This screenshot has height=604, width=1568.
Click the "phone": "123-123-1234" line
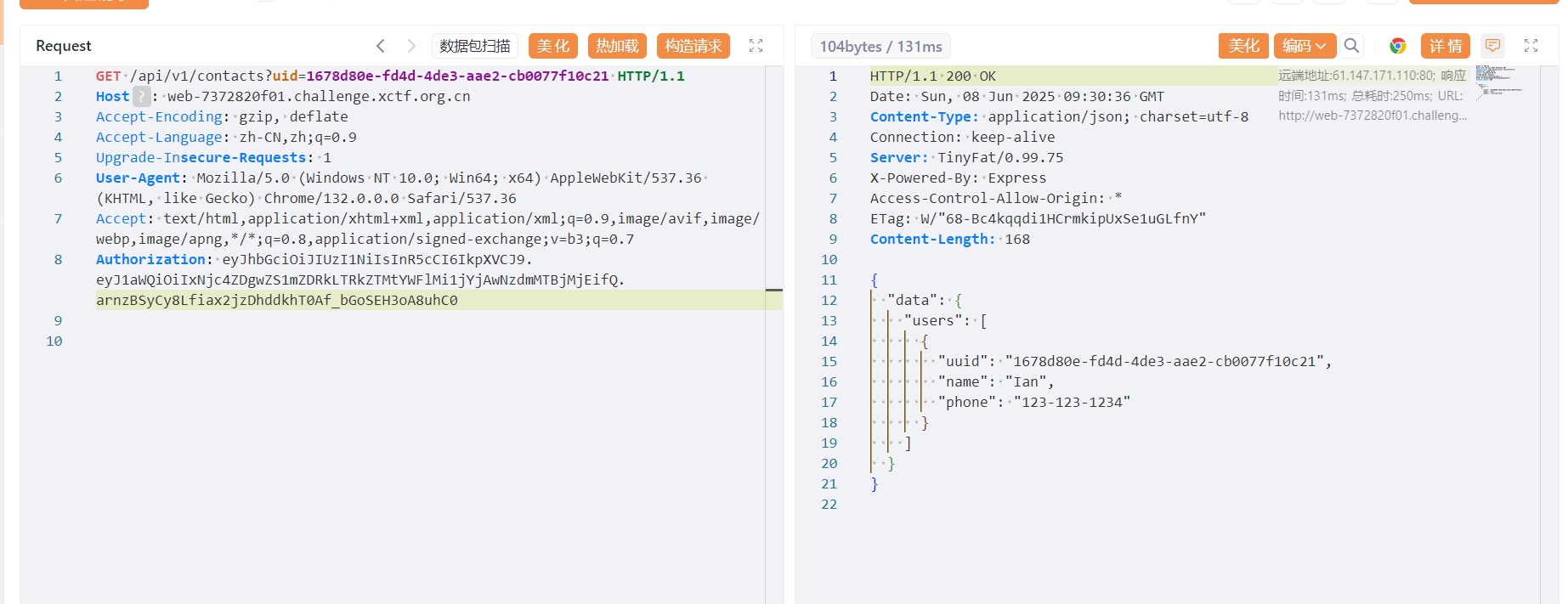(1033, 402)
